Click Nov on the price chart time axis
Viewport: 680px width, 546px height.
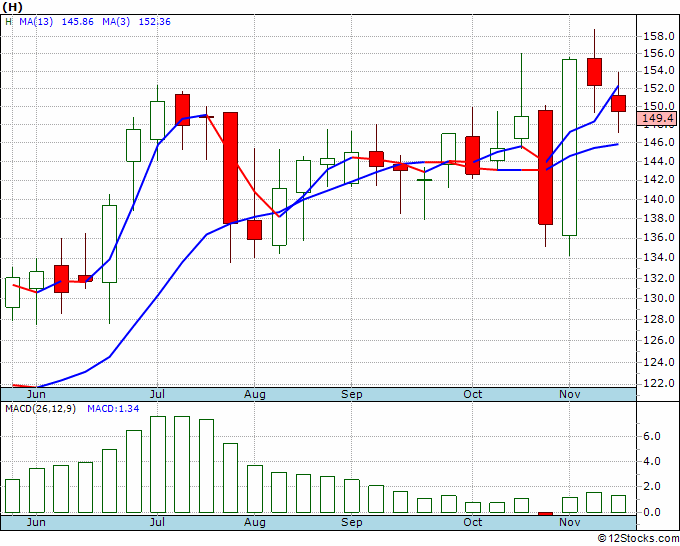click(x=569, y=394)
